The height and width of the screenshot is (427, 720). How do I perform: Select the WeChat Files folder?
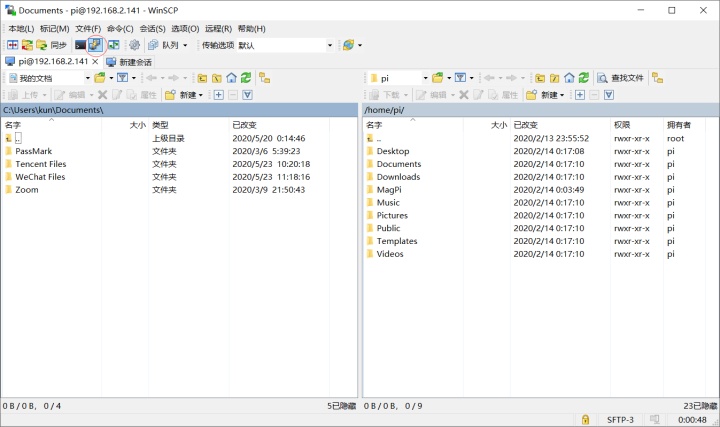(40, 177)
